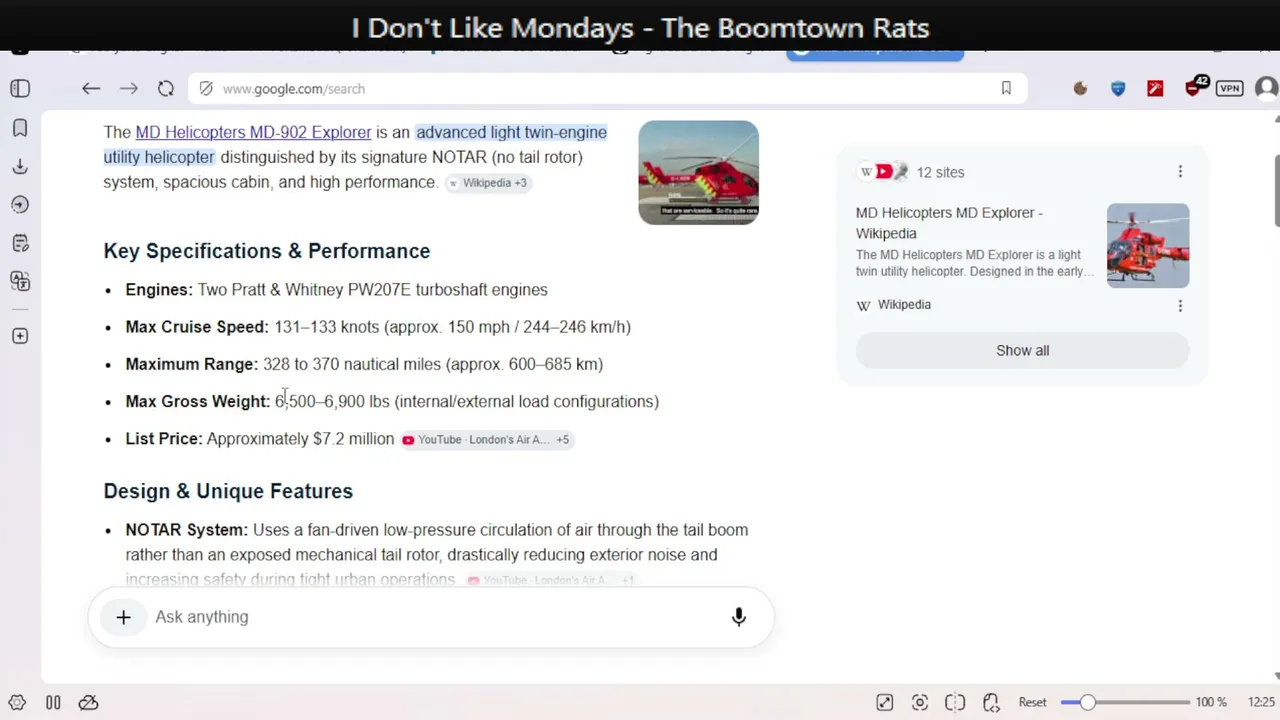Reload the current page

pos(166,89)
